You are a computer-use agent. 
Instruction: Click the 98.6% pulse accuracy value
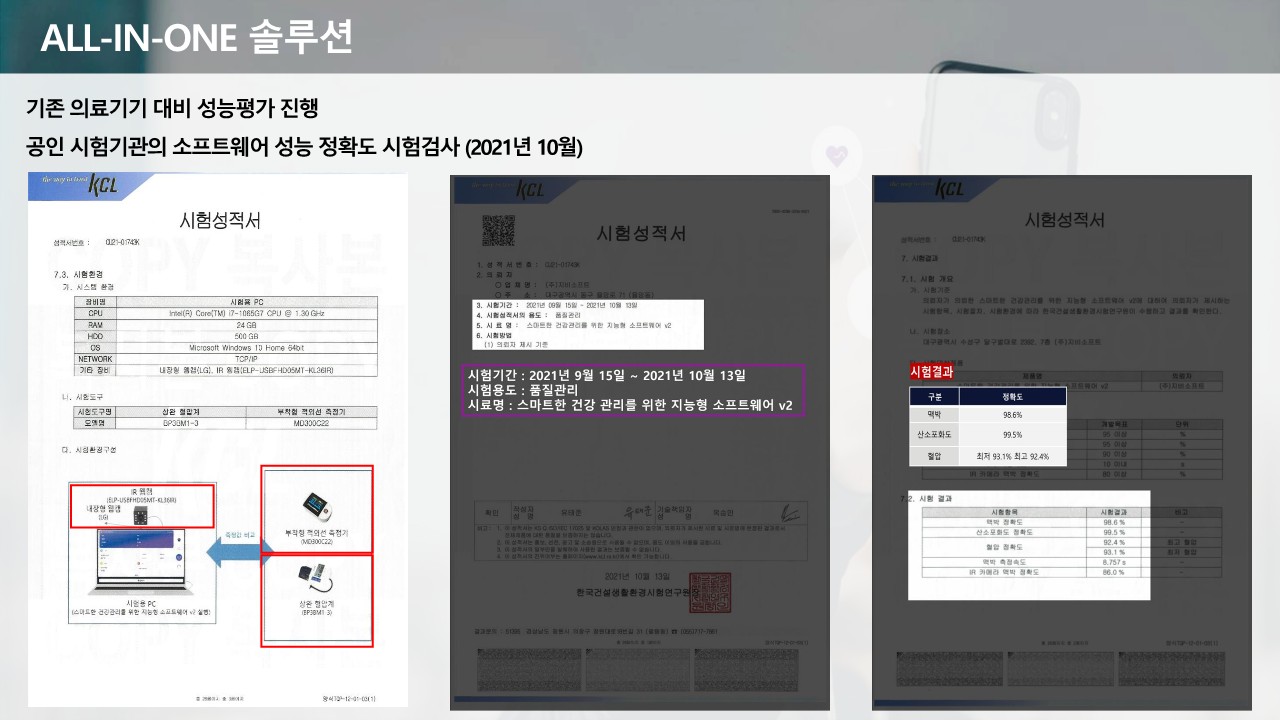[1013, 415]
